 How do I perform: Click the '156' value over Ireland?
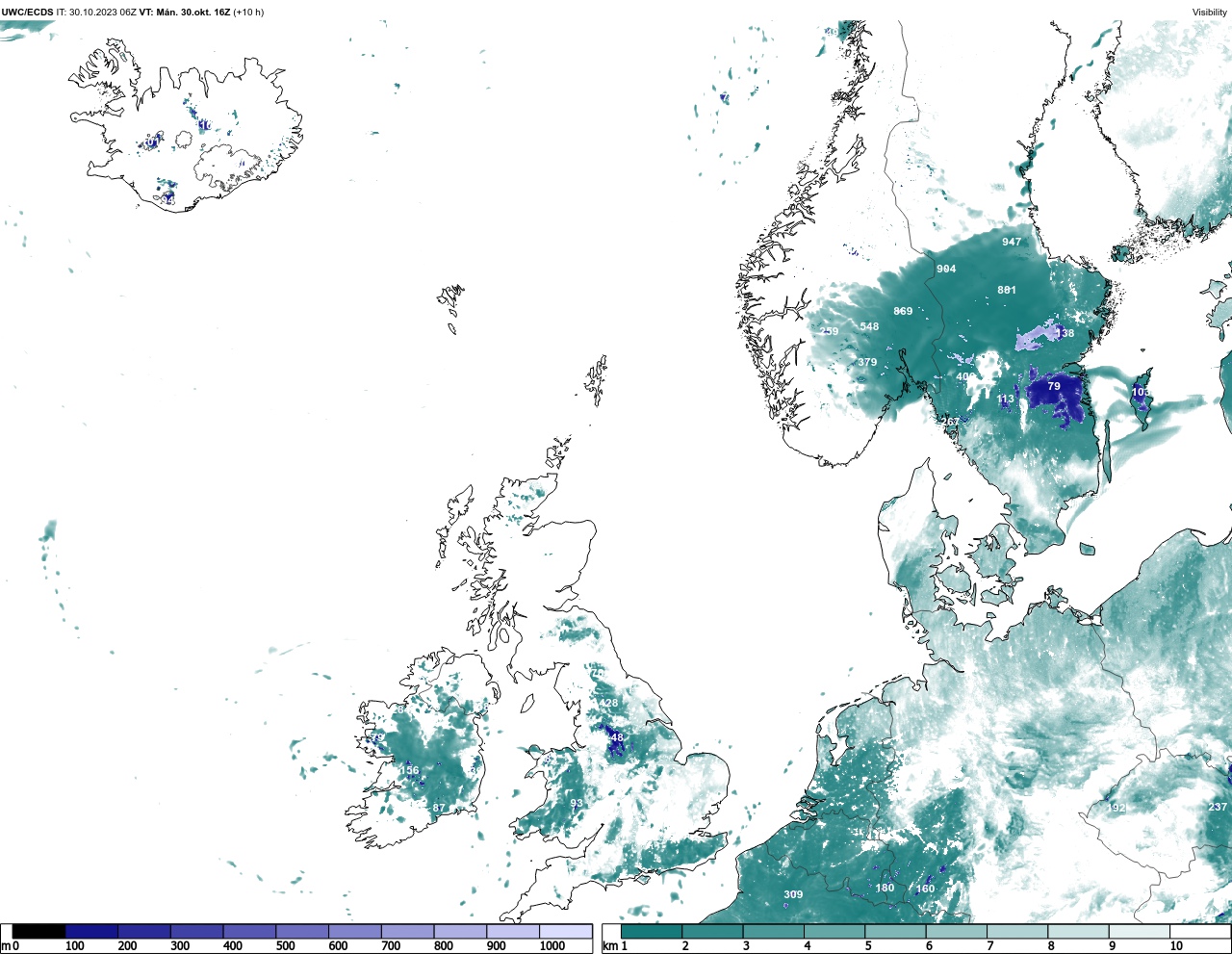click(410, 770)
